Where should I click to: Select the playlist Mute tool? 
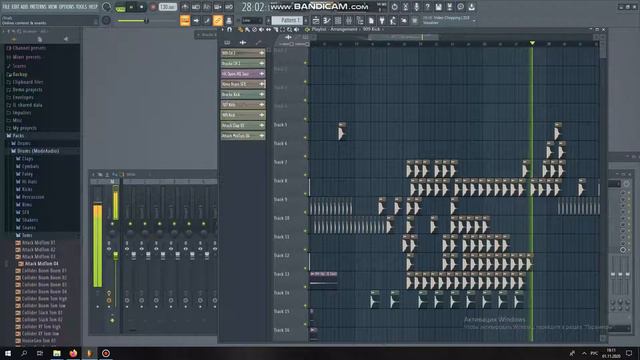(261, 29)
